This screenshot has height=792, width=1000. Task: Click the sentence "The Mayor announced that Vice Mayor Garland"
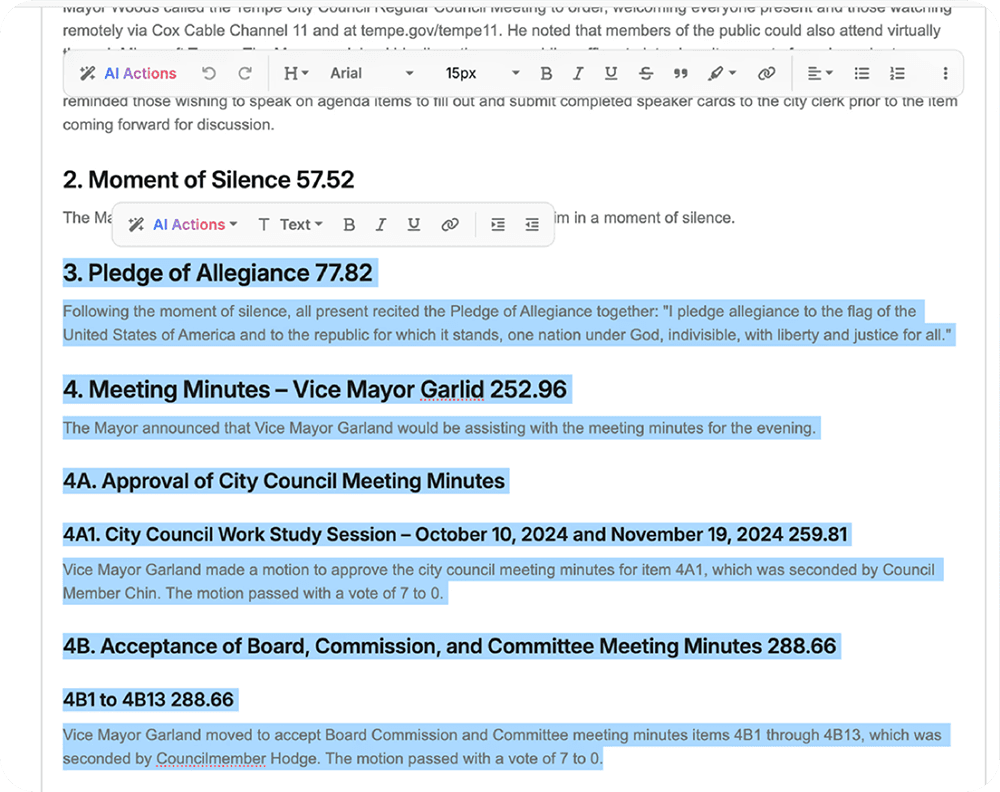[439, 428]
